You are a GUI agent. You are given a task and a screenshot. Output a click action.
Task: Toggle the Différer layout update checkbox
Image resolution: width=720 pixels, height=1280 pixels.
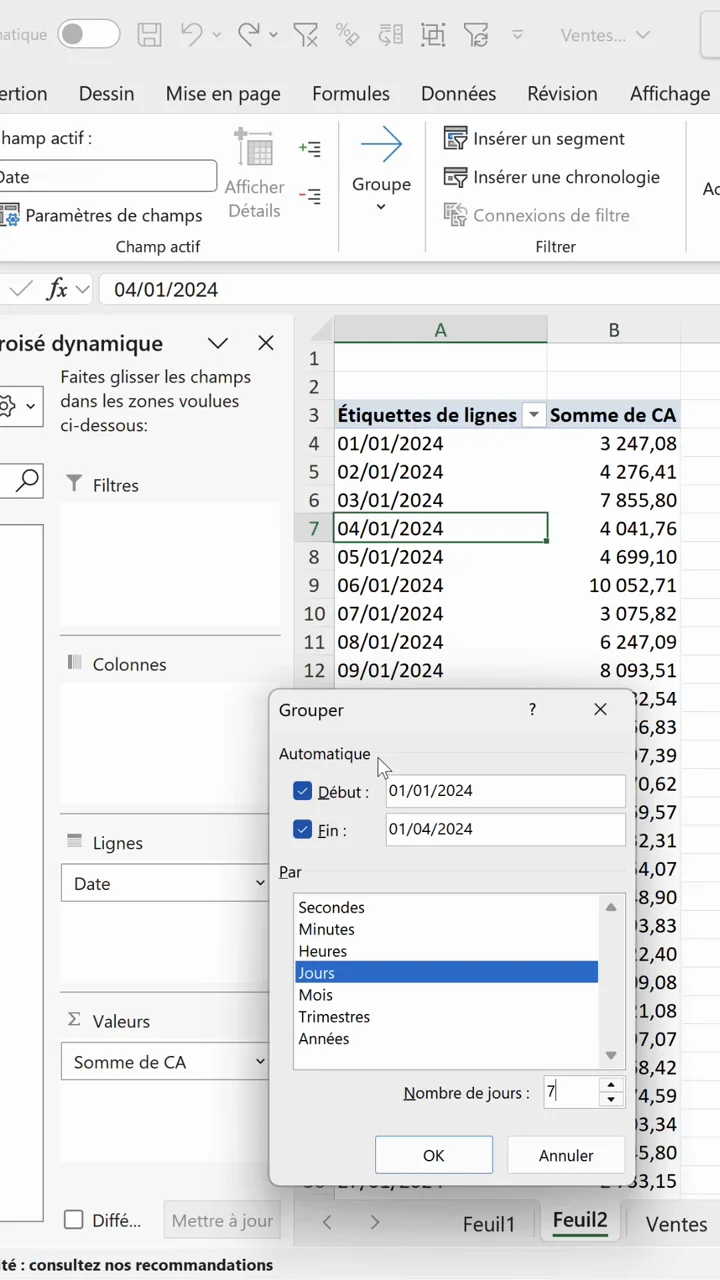click(73, 1220)
